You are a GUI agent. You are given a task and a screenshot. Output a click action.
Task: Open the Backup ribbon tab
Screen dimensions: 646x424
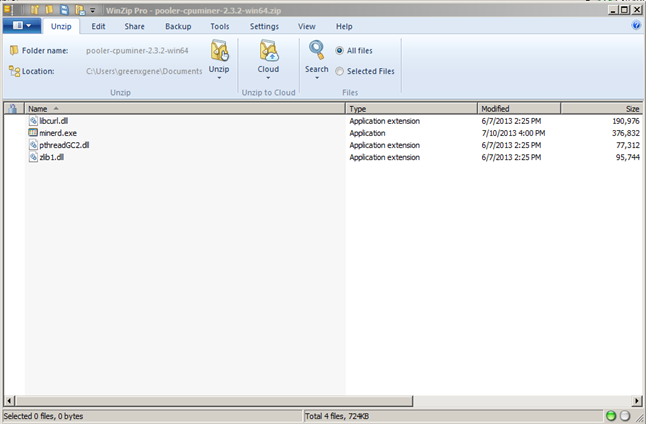[x=178, y=26]
